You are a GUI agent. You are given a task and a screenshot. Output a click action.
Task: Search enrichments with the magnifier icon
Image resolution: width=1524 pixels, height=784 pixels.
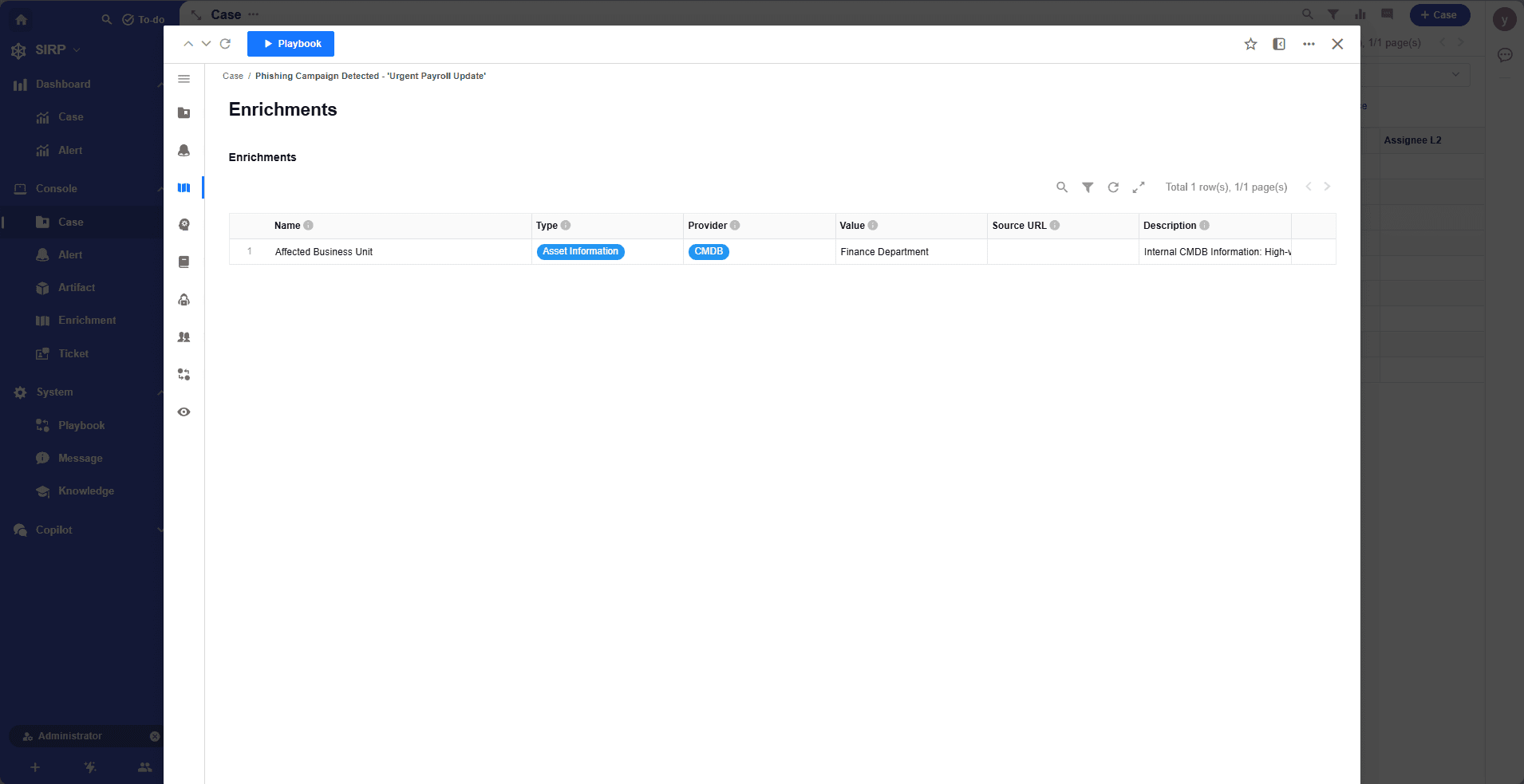tap(1061, 187)
